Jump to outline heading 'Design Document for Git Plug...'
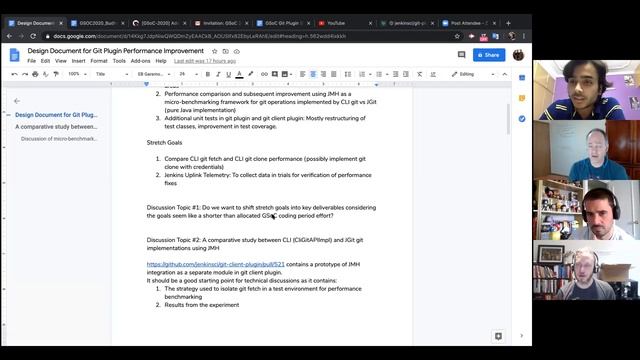The width and height of the screenshot is (640, 360). pyautogui.click(x=56, y=115)
